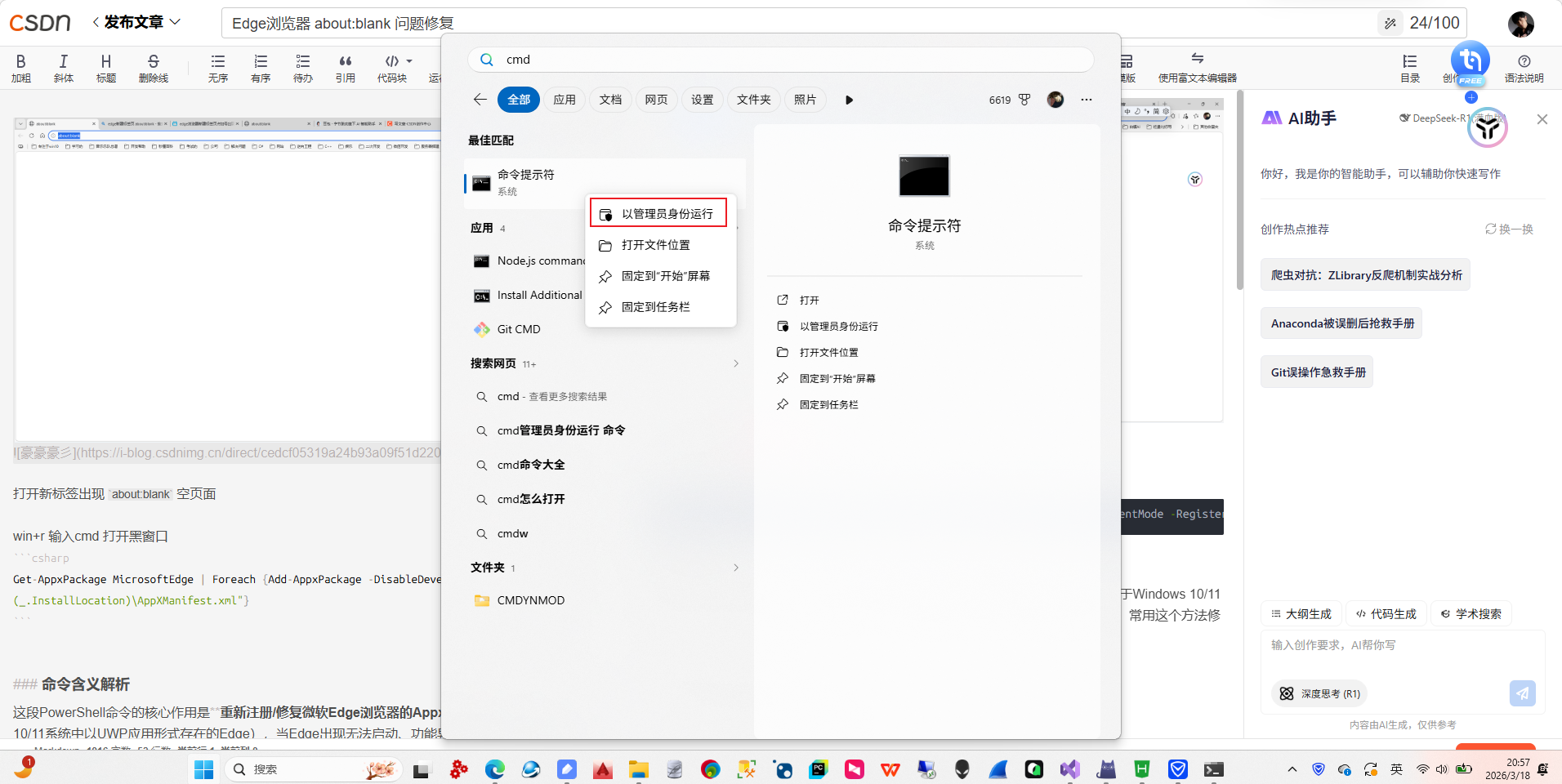Insert a quote block (引用)

(x=346, y=68)
